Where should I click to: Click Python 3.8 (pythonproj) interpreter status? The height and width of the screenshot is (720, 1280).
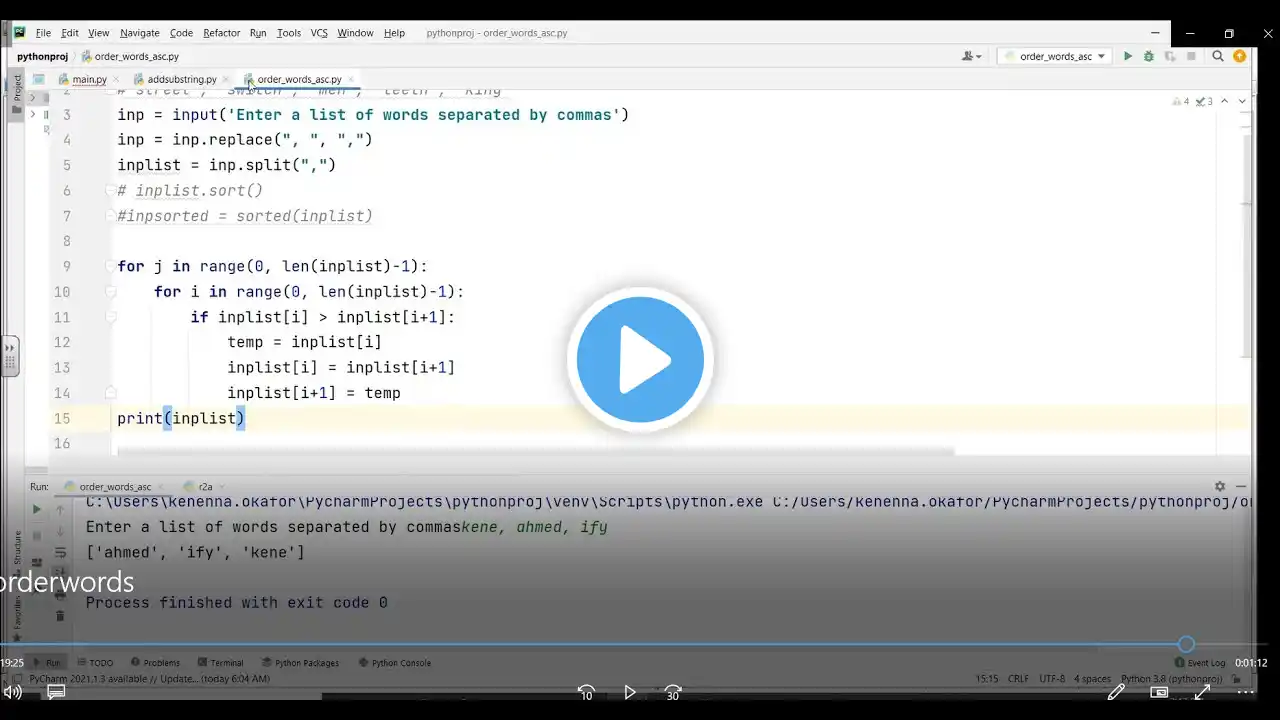click(1172, 679)
